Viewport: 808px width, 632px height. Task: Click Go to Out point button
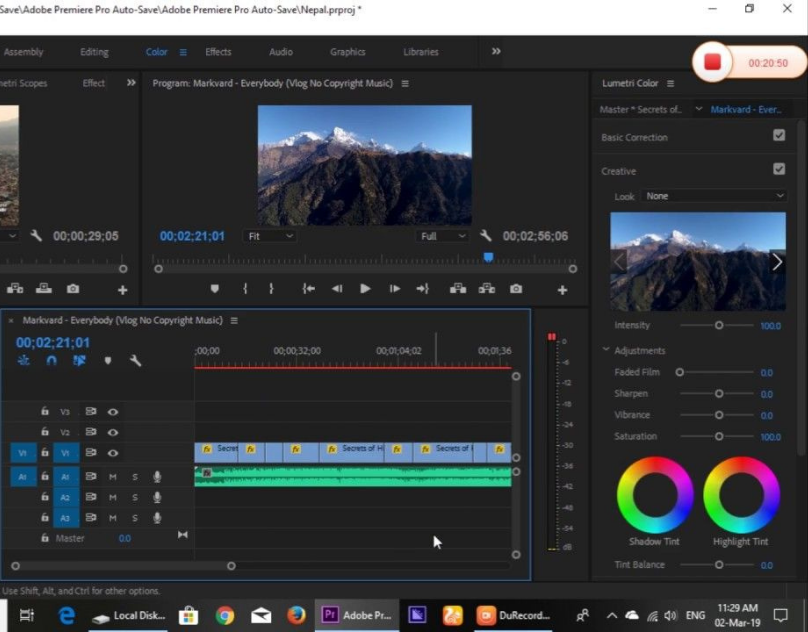(423, 289)
